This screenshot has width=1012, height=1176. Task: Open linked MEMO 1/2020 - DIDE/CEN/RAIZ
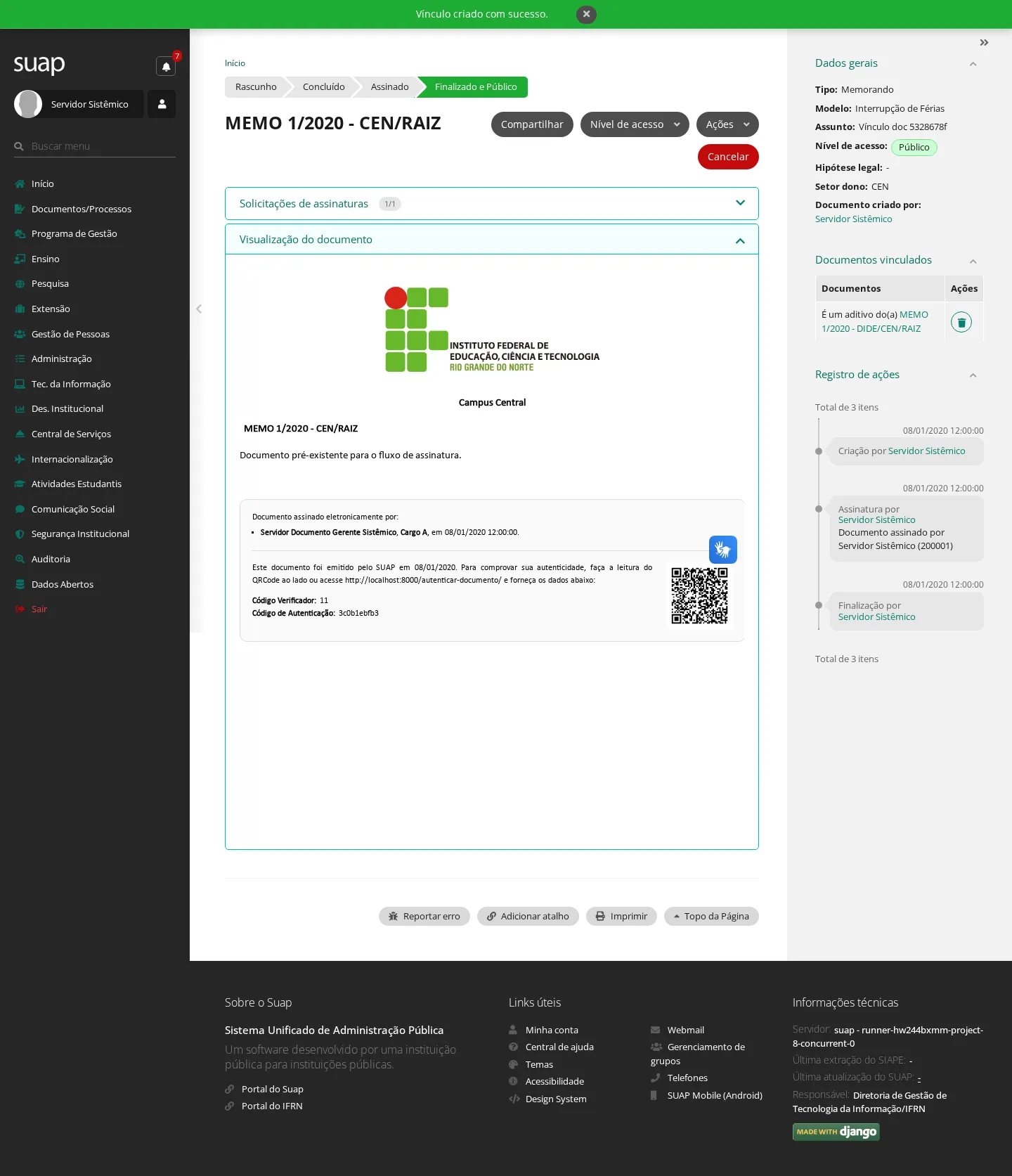click(x=875, y=321)
